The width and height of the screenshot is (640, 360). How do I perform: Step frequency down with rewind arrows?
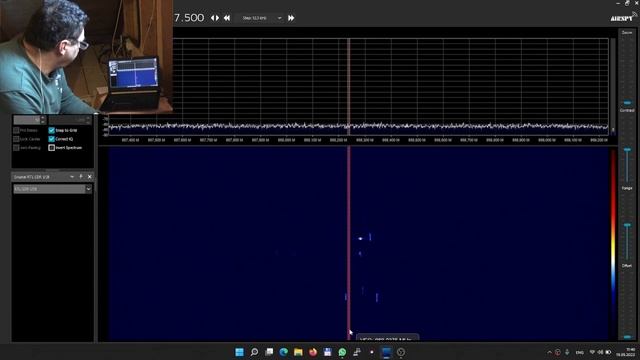pos(227,18)
